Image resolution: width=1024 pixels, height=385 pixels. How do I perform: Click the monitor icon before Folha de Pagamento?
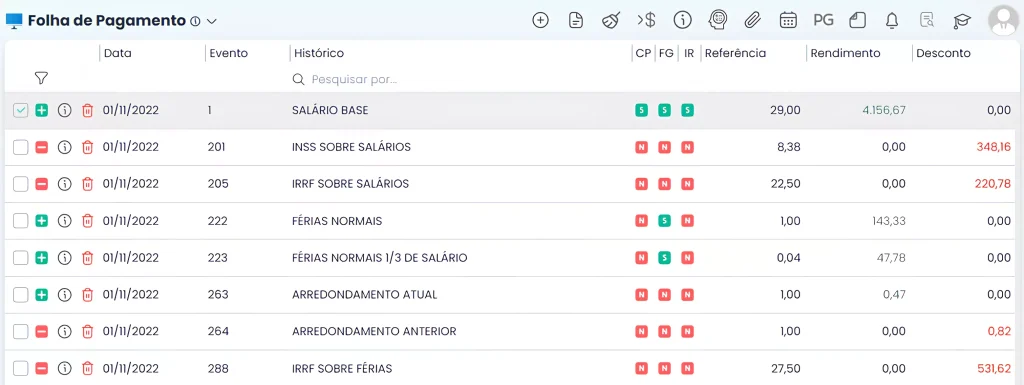[x=14, y=21]
